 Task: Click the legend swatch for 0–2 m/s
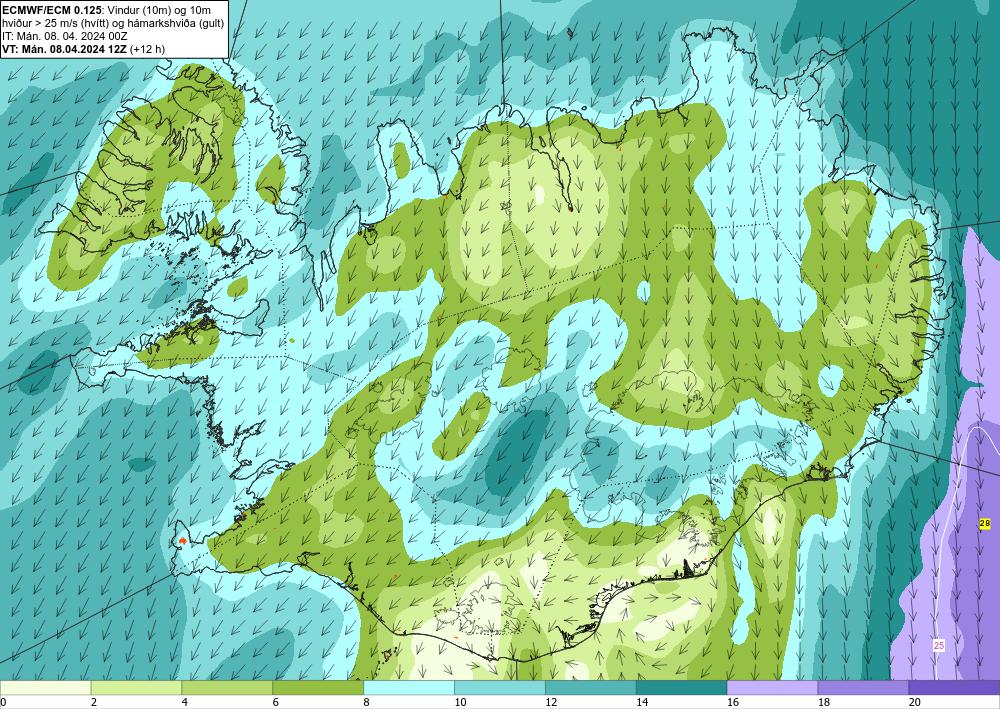pos(45,688)
